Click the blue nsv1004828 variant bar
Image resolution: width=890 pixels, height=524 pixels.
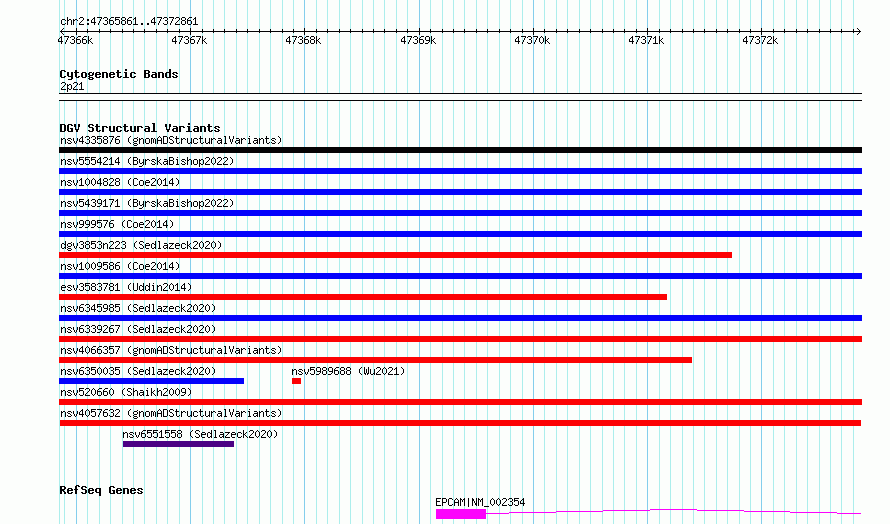(460, 192)
